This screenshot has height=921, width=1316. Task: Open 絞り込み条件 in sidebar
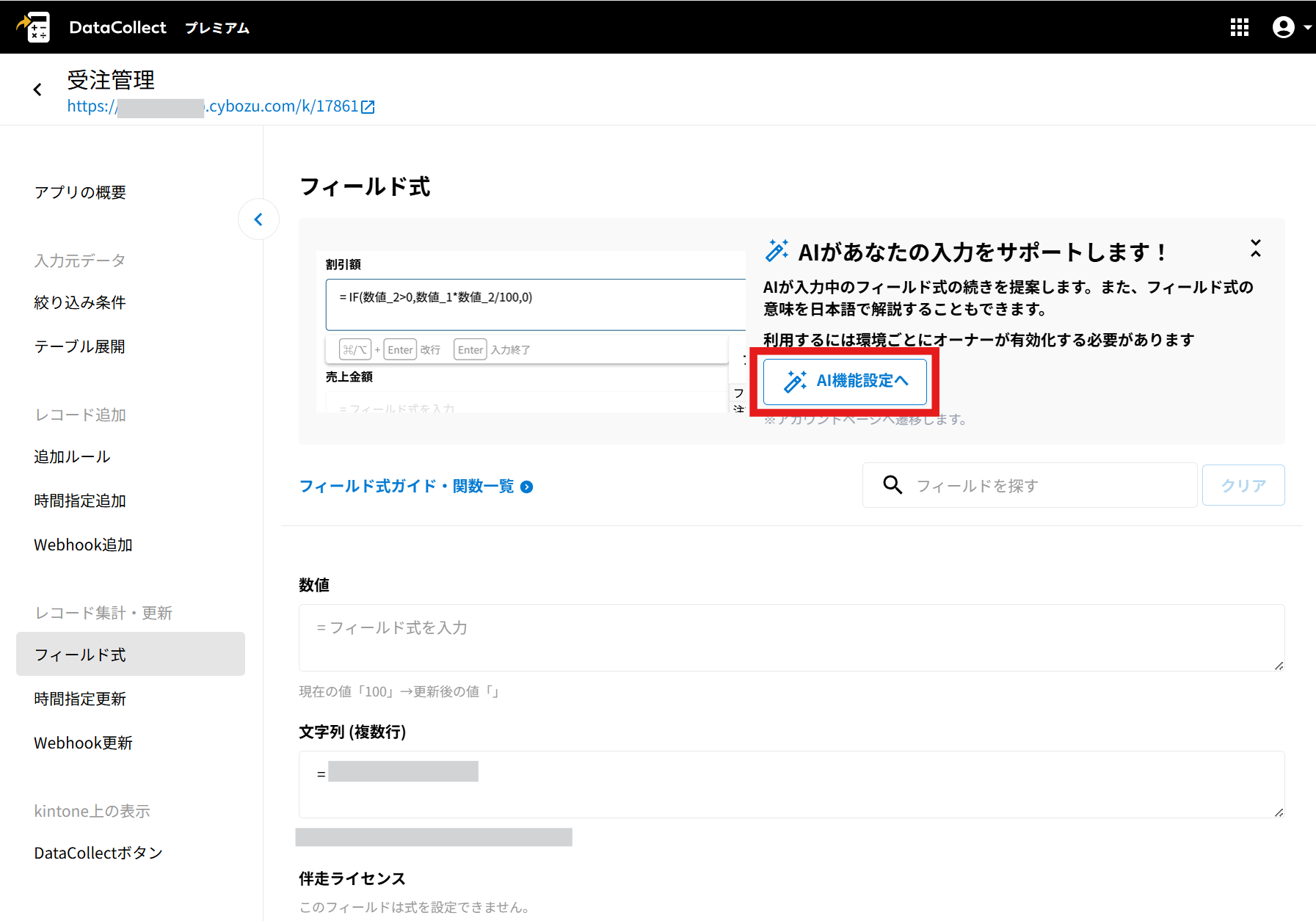80,302
